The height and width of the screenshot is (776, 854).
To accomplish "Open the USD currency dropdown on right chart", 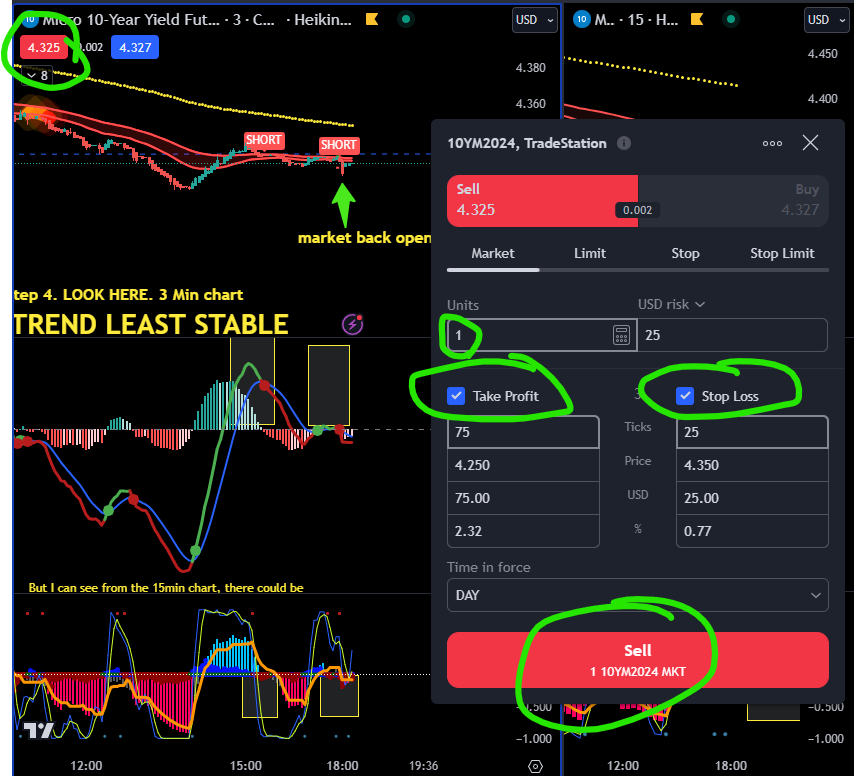I will pyautogui.click(x=827, y=20).
